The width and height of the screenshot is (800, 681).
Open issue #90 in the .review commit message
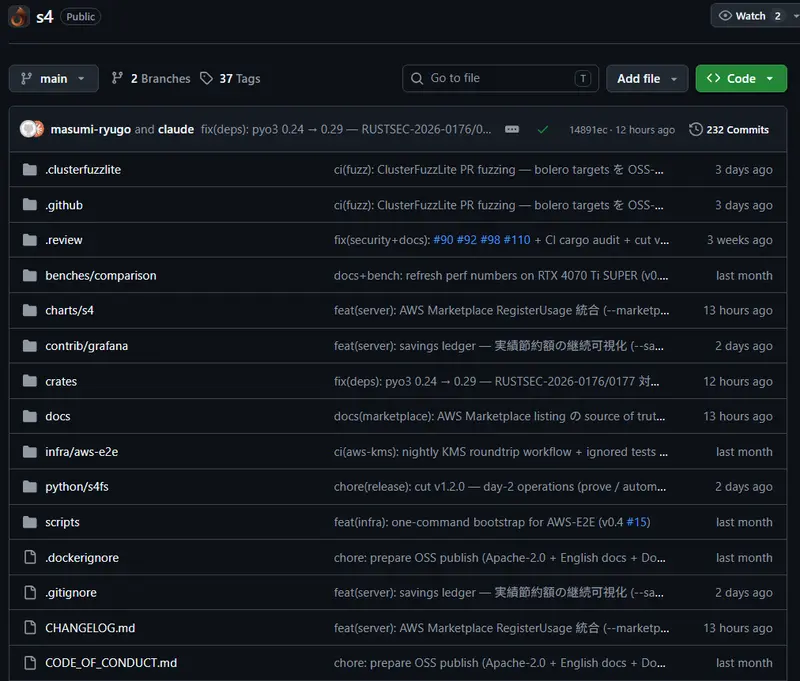click(x=443, y=240)
